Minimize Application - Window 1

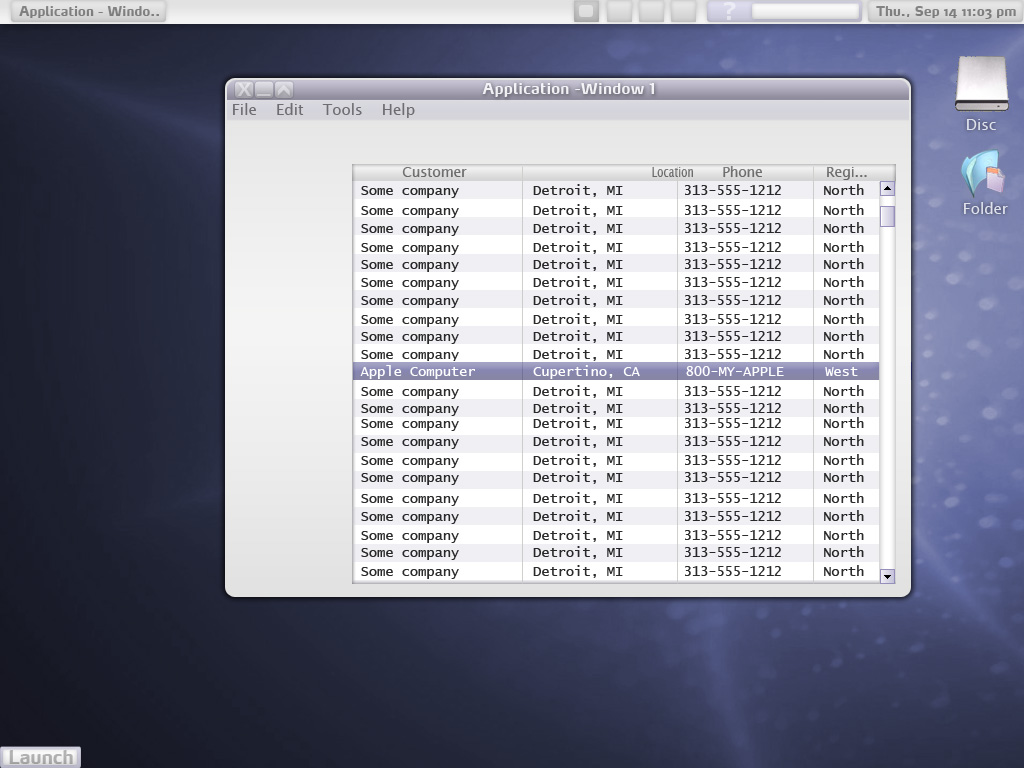click(x=264, y=89)
